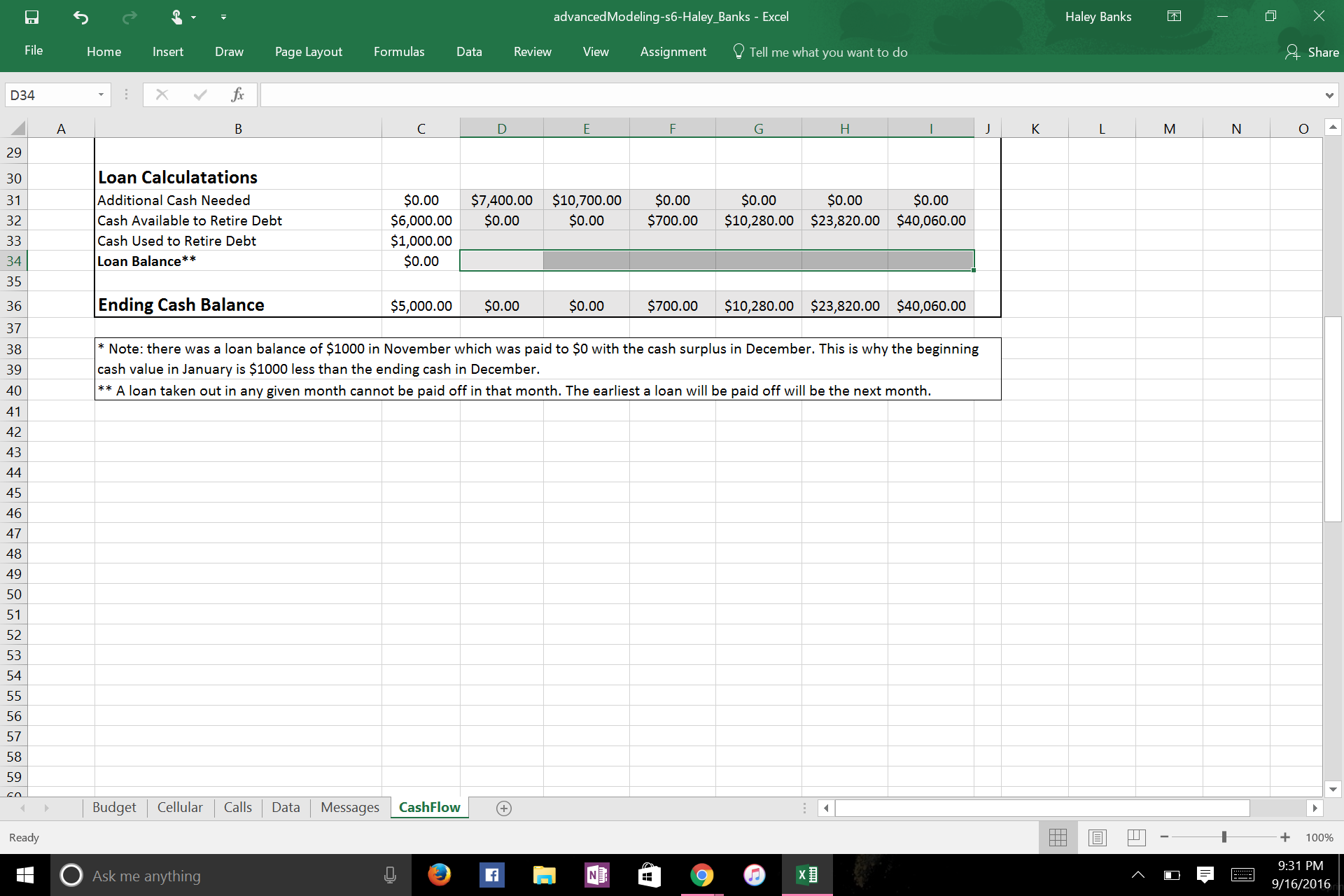
Task: Open the Name Box dropdown arrow
Action: 101,94
